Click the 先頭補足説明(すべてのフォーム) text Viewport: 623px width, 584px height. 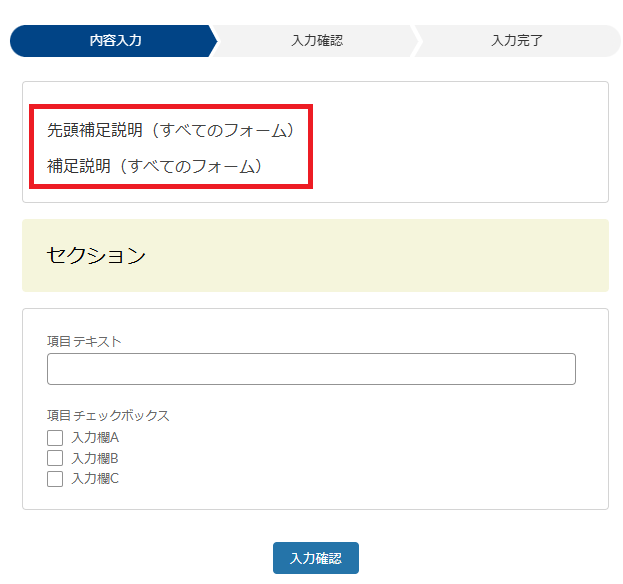pos(170,130)
